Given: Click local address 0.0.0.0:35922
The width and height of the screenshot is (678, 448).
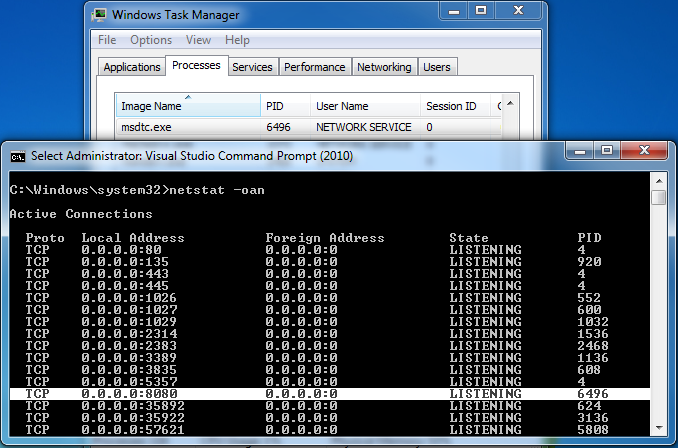Looking at the screenshot, I should 133,418.
